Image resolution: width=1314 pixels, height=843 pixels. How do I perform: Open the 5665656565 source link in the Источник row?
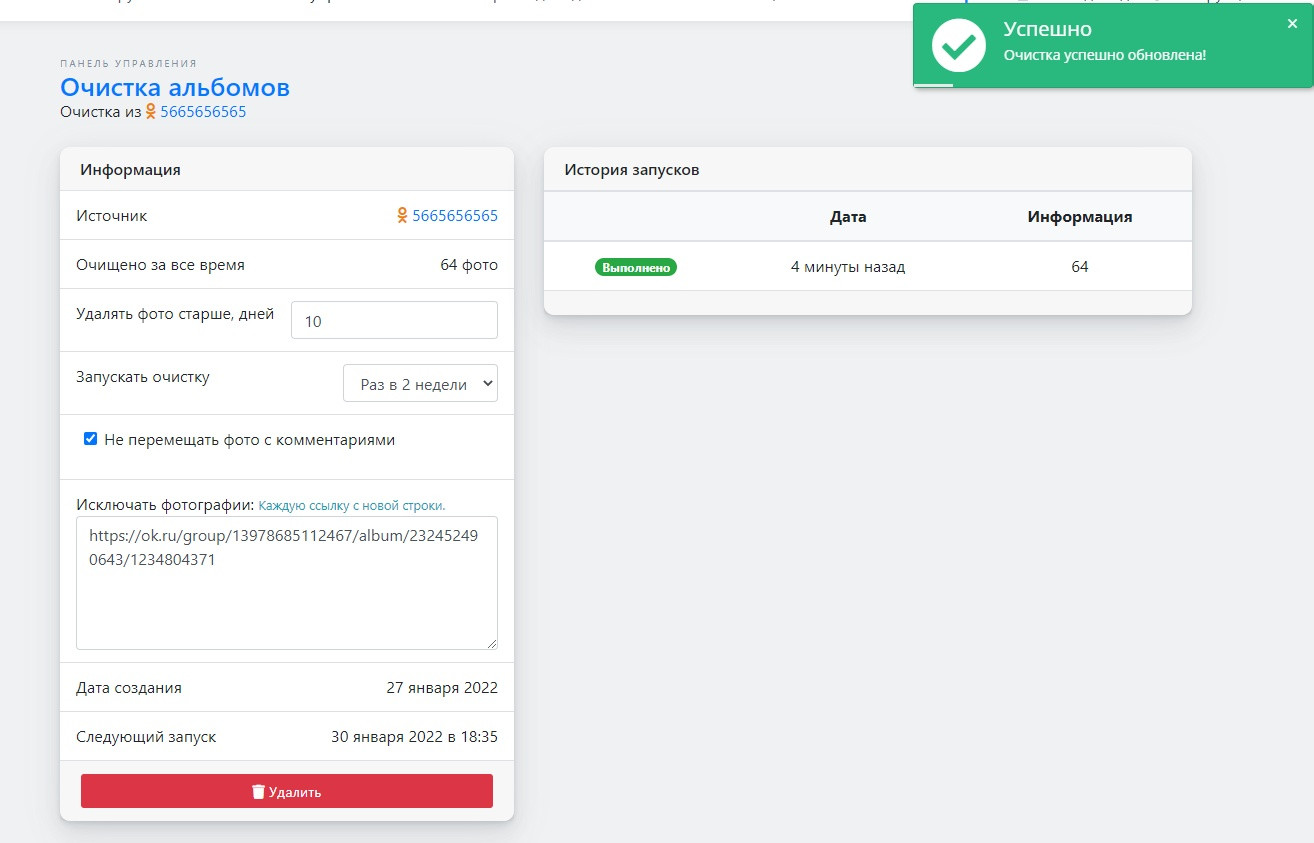pos(455,216)
